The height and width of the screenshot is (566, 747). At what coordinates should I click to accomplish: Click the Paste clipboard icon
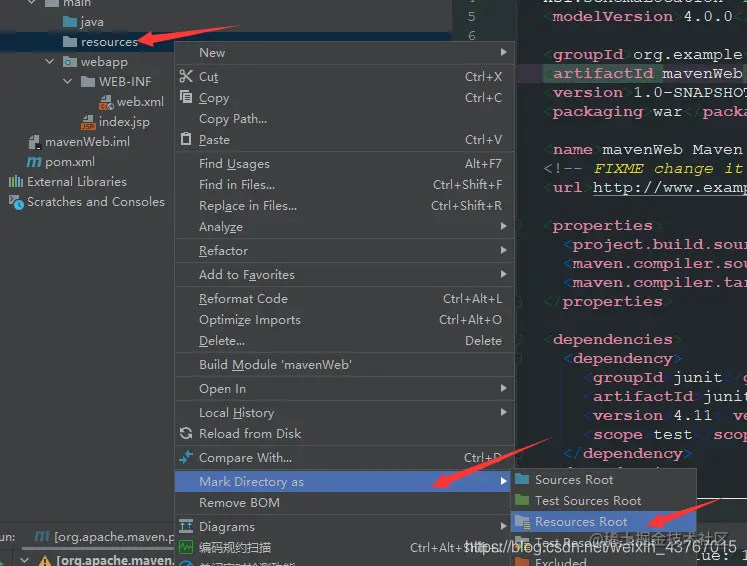click(186, 139)
